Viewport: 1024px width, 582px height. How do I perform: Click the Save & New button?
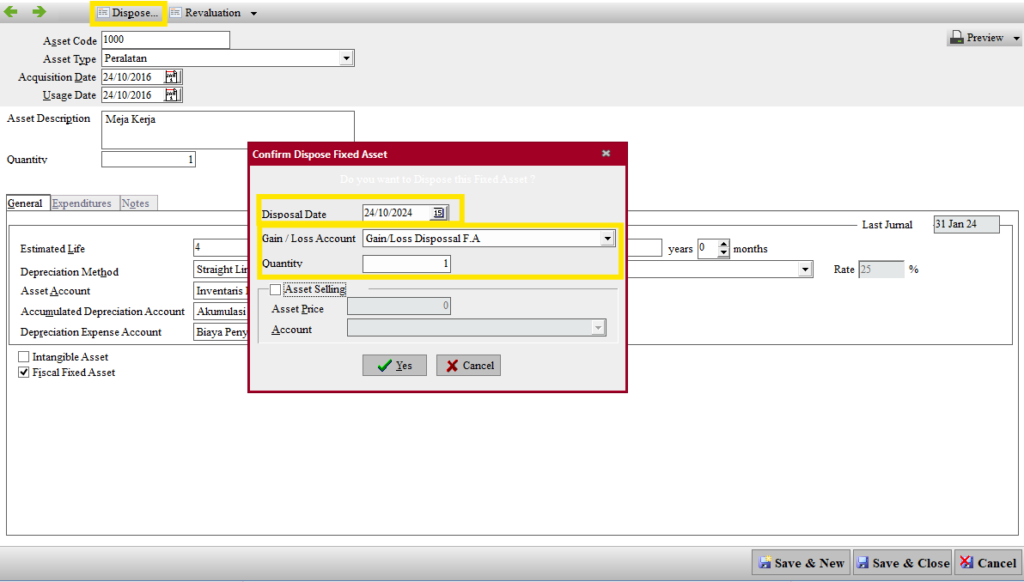(x=801, y=562)
